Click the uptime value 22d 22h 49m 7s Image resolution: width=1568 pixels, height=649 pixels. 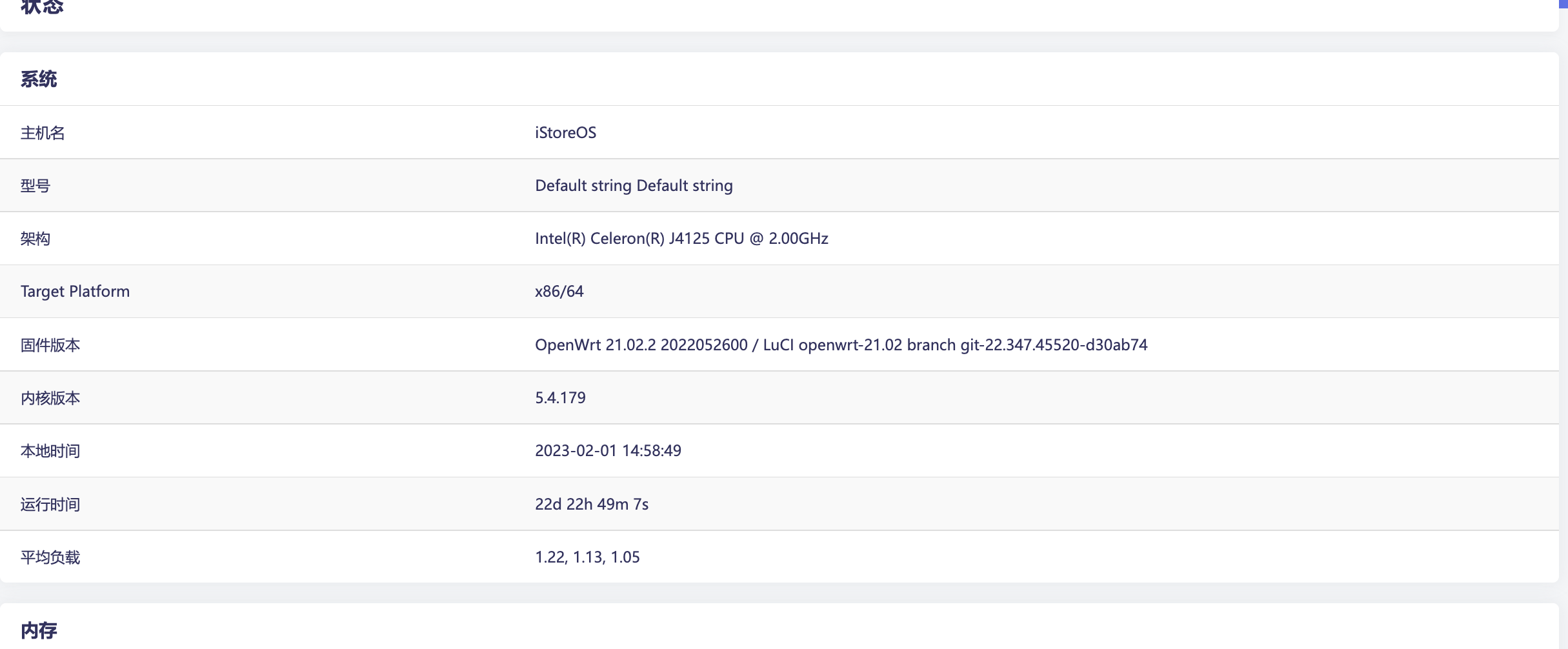(592, 504)
